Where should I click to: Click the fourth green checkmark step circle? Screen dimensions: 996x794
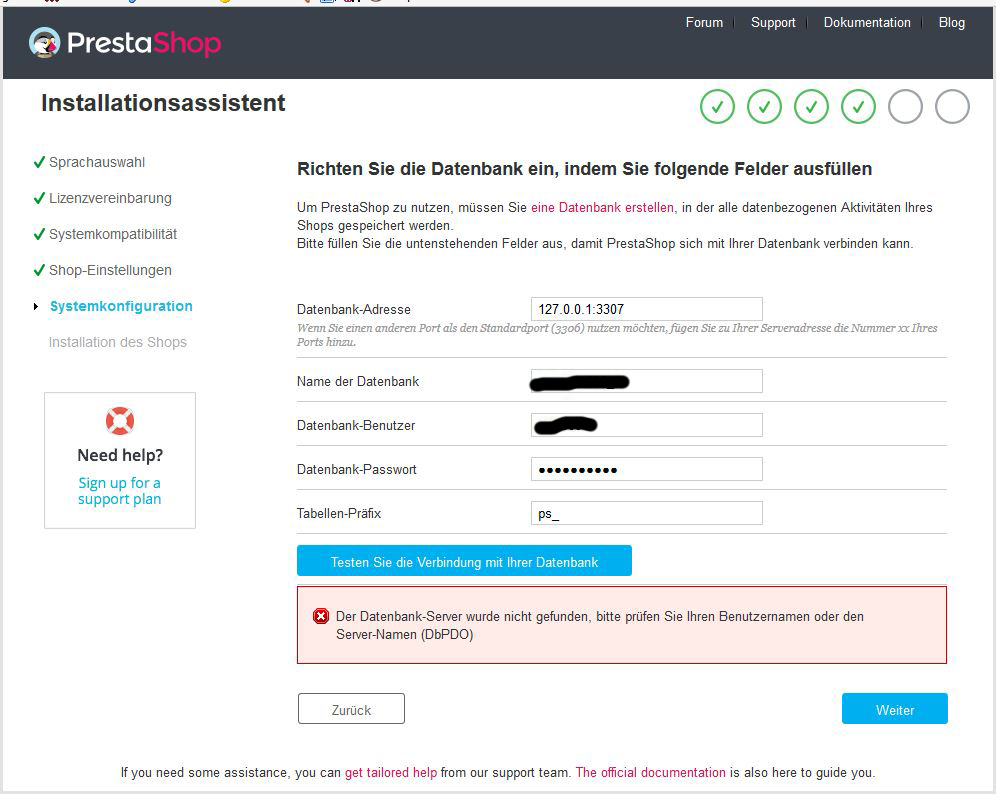(858, 107)
